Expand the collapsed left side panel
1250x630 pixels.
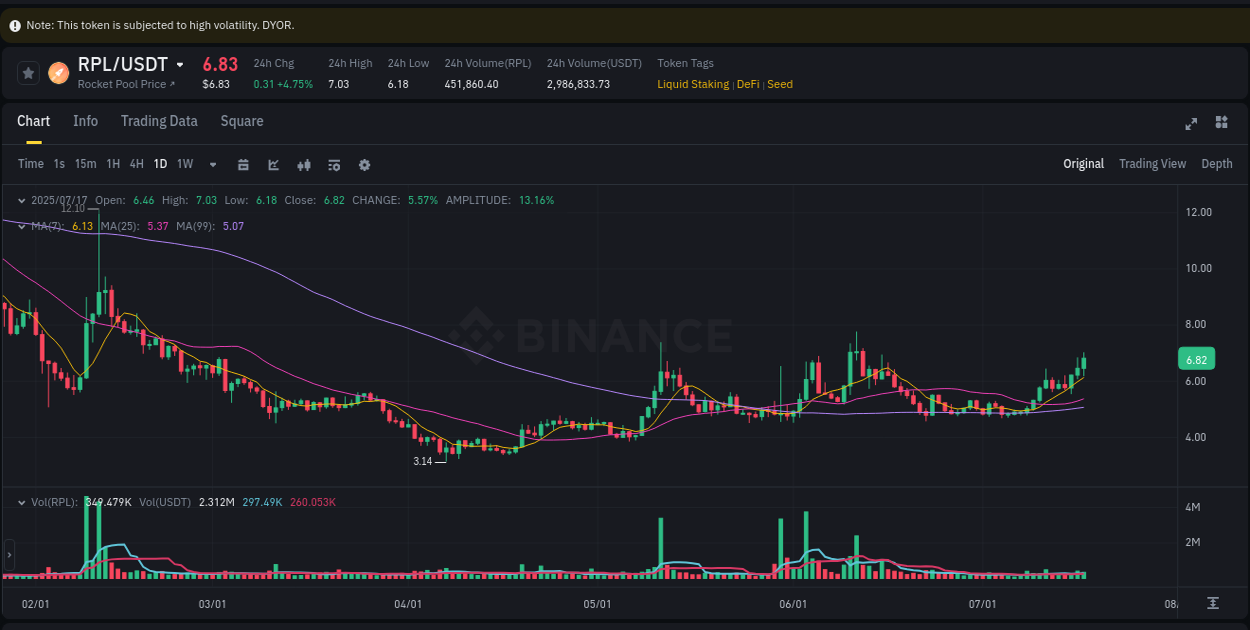8,553
